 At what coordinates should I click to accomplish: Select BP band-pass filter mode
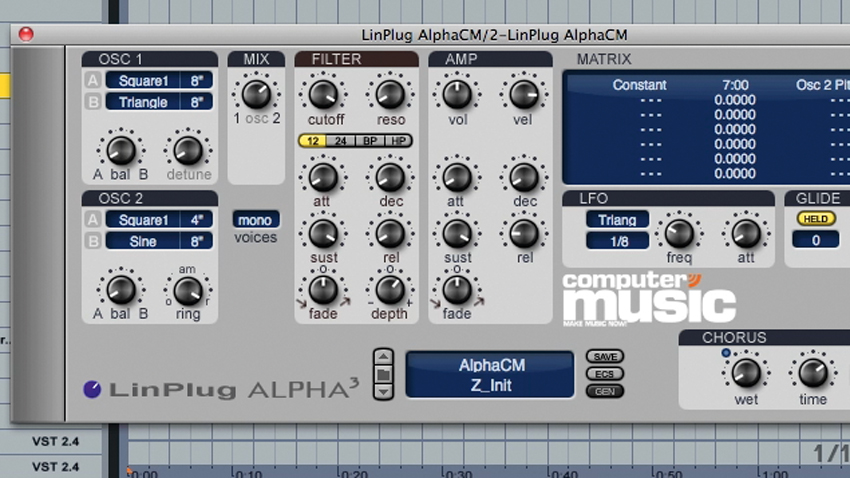coord(370,141)
